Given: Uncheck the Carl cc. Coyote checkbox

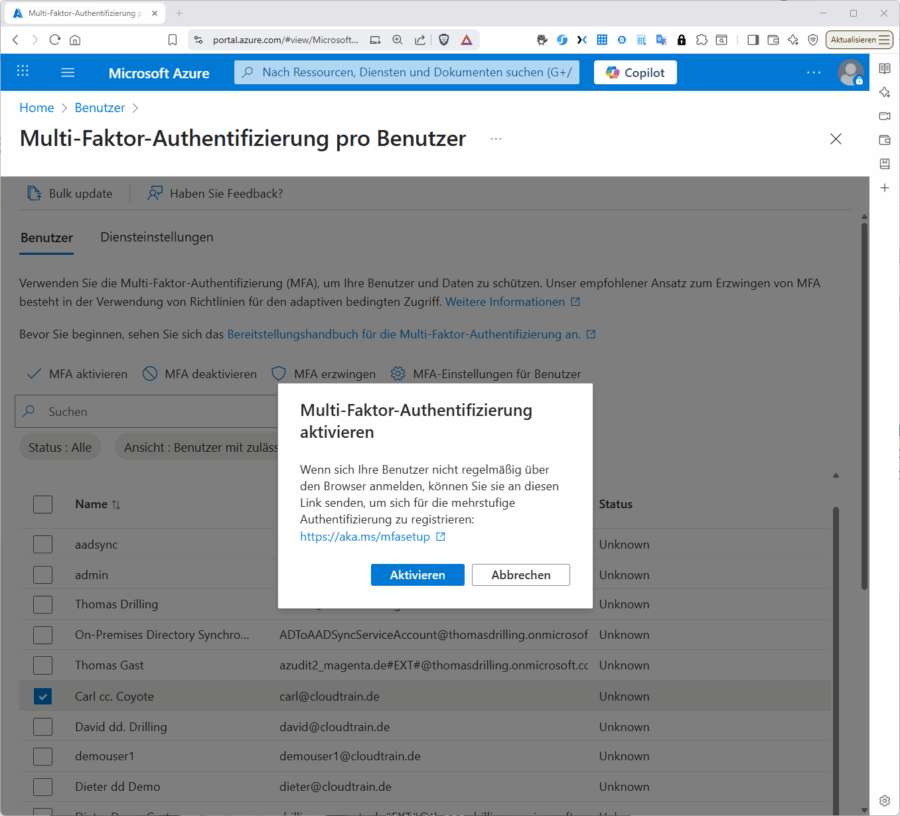Looking at the screenshot, I should 43,696.
